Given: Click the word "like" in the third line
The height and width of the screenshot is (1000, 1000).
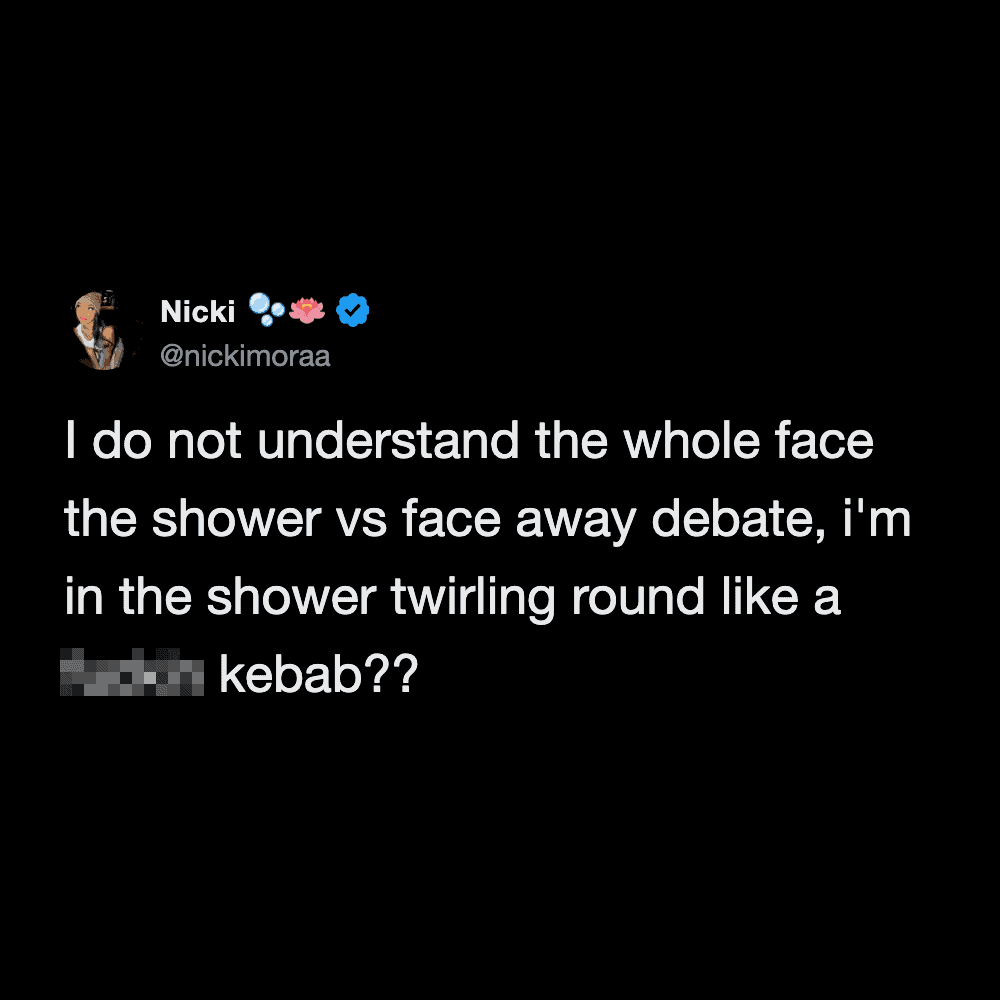Looking at the screenshot, I should click(x=750, y=598).
